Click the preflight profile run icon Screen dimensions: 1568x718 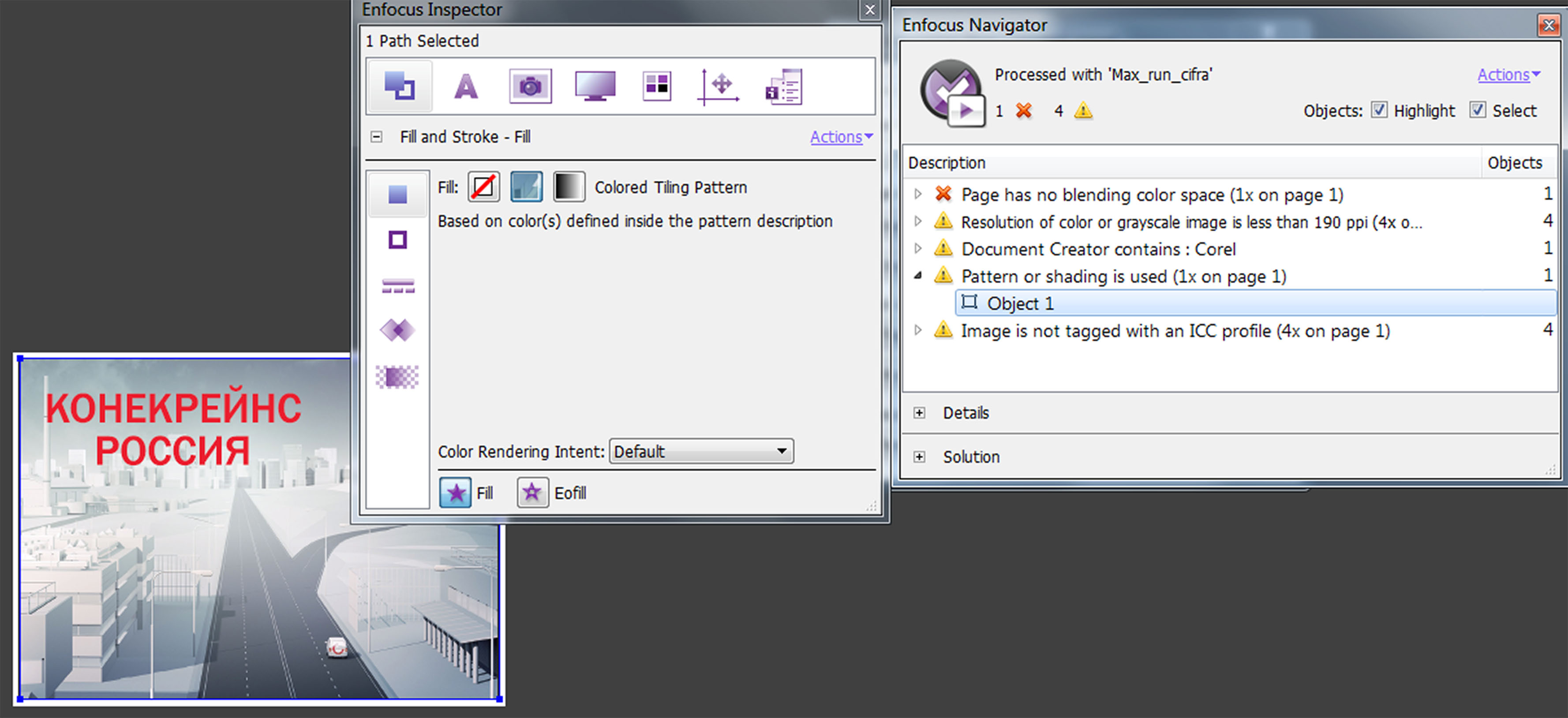pyautogui.click(x=953, y=93)
